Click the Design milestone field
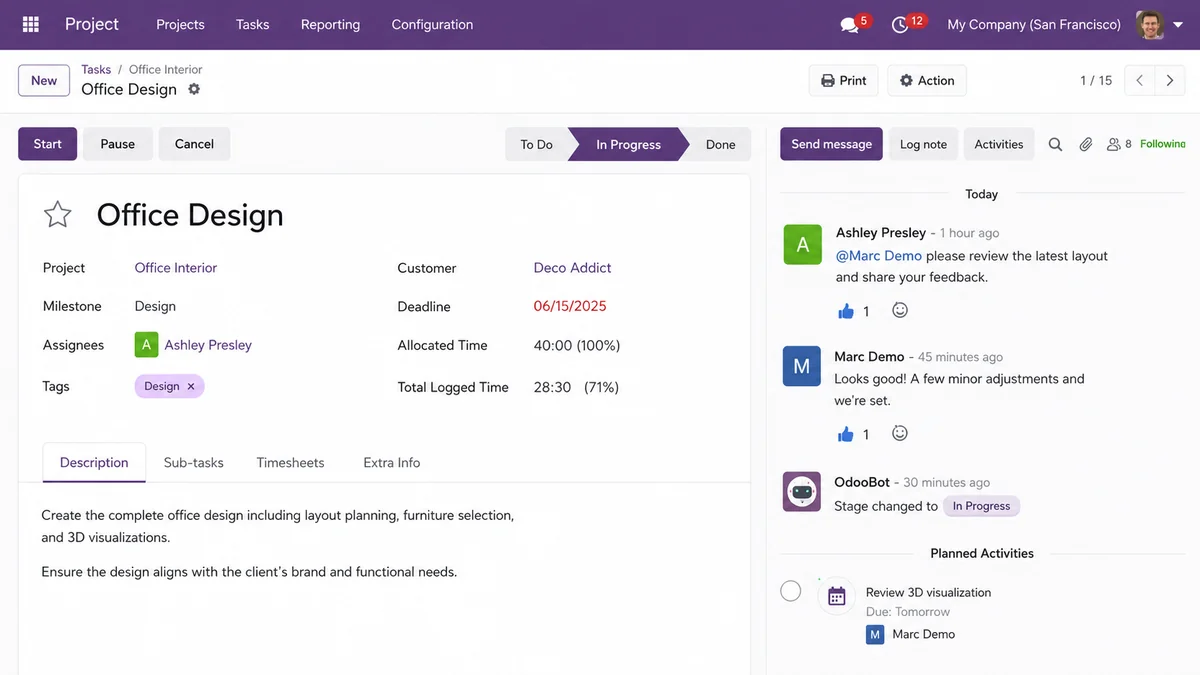 tap(155, 306)
